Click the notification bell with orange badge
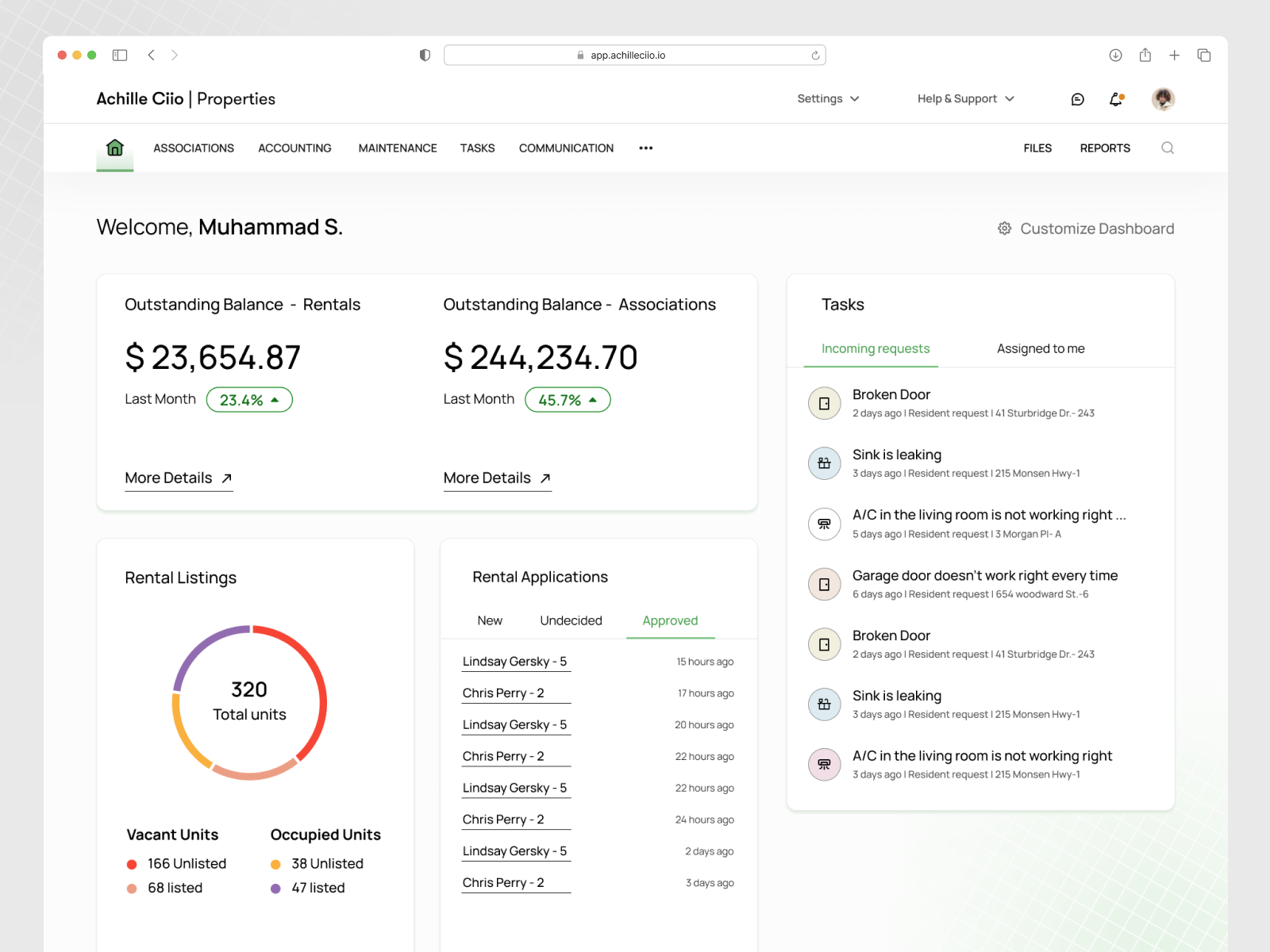This screenshot has height=952, width=1270. 1115,98
